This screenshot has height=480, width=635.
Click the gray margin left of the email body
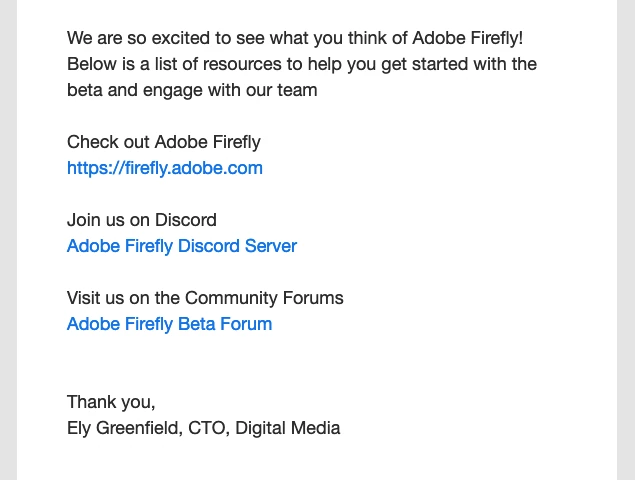point(8,240)
